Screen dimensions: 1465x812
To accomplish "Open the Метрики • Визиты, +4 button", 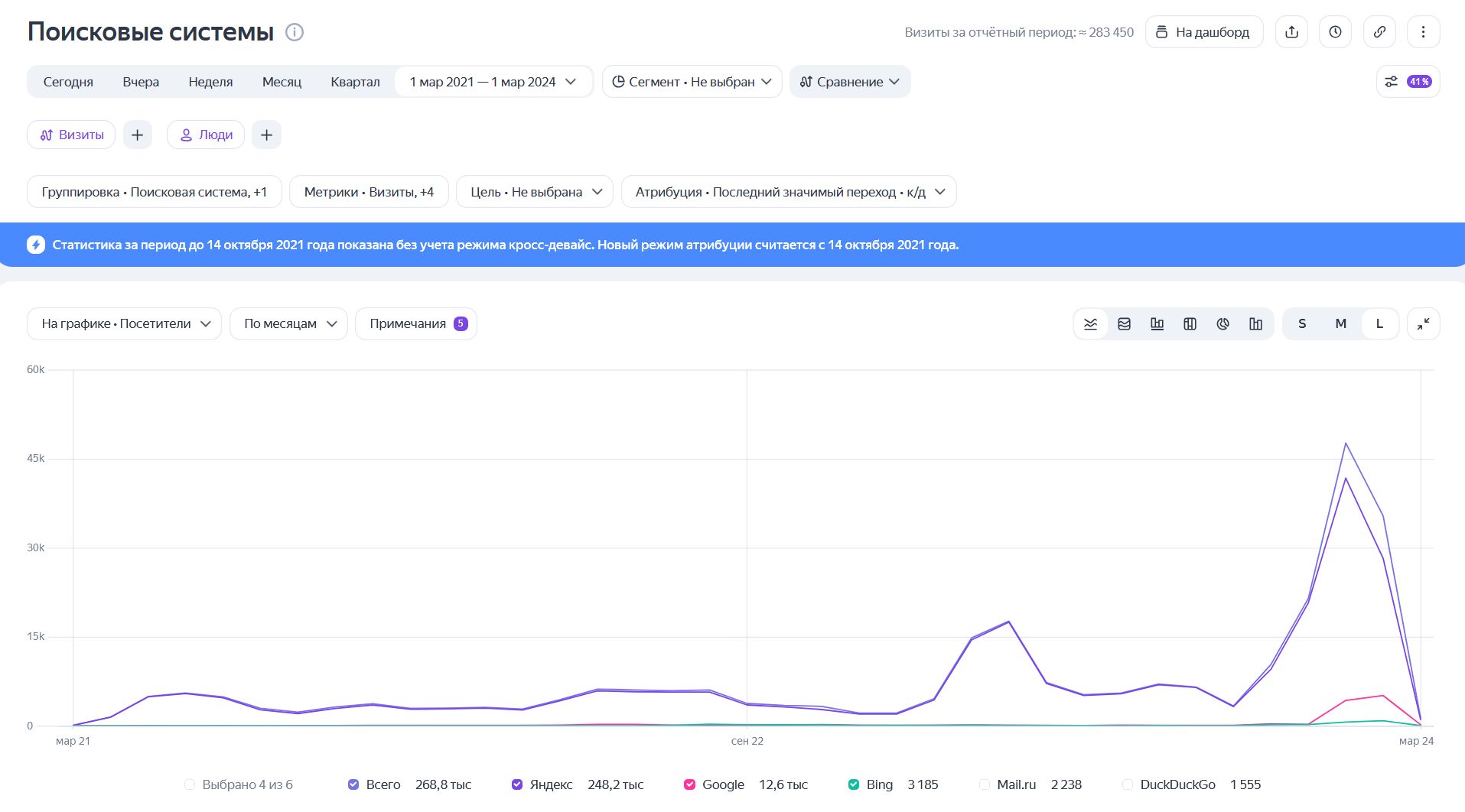I will [x=369, y=192].
